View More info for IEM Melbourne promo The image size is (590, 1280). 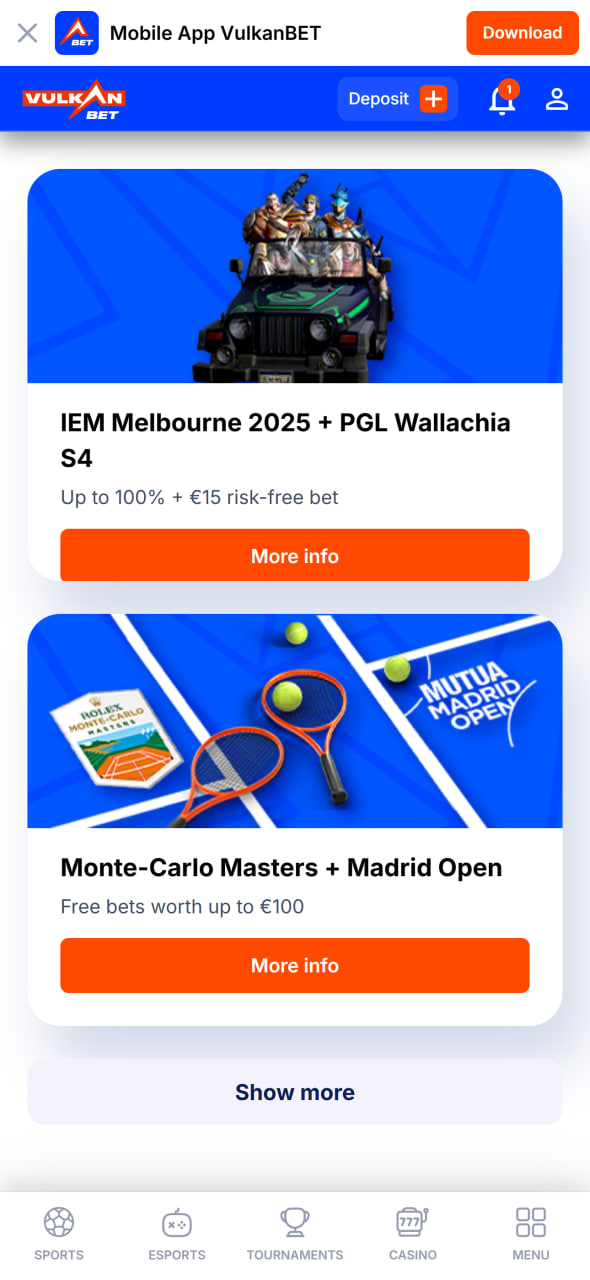pos(295,555)
